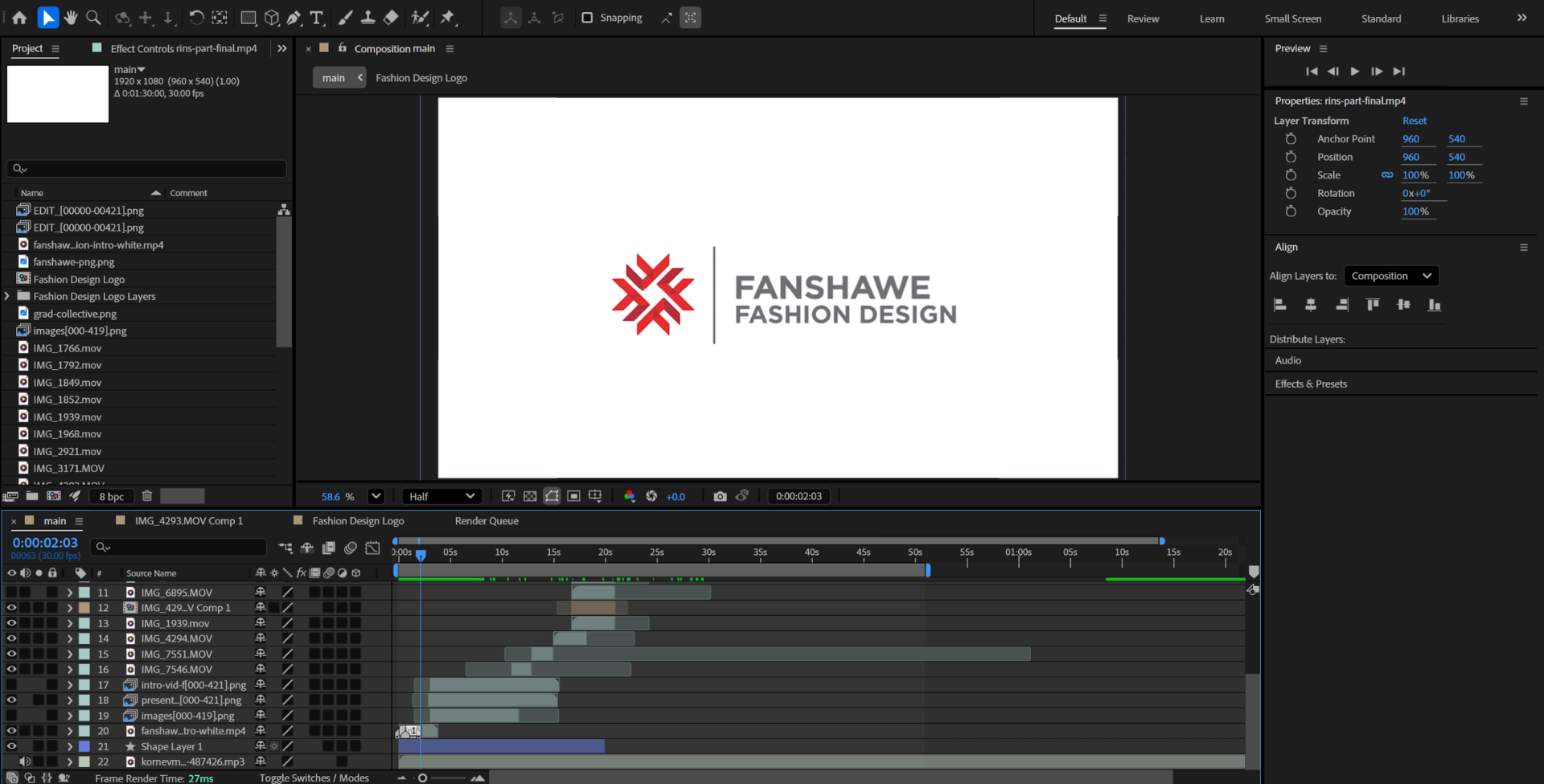Select the Hand tool
Viewport: 1544px width, 784px height.
coord(71,18)
